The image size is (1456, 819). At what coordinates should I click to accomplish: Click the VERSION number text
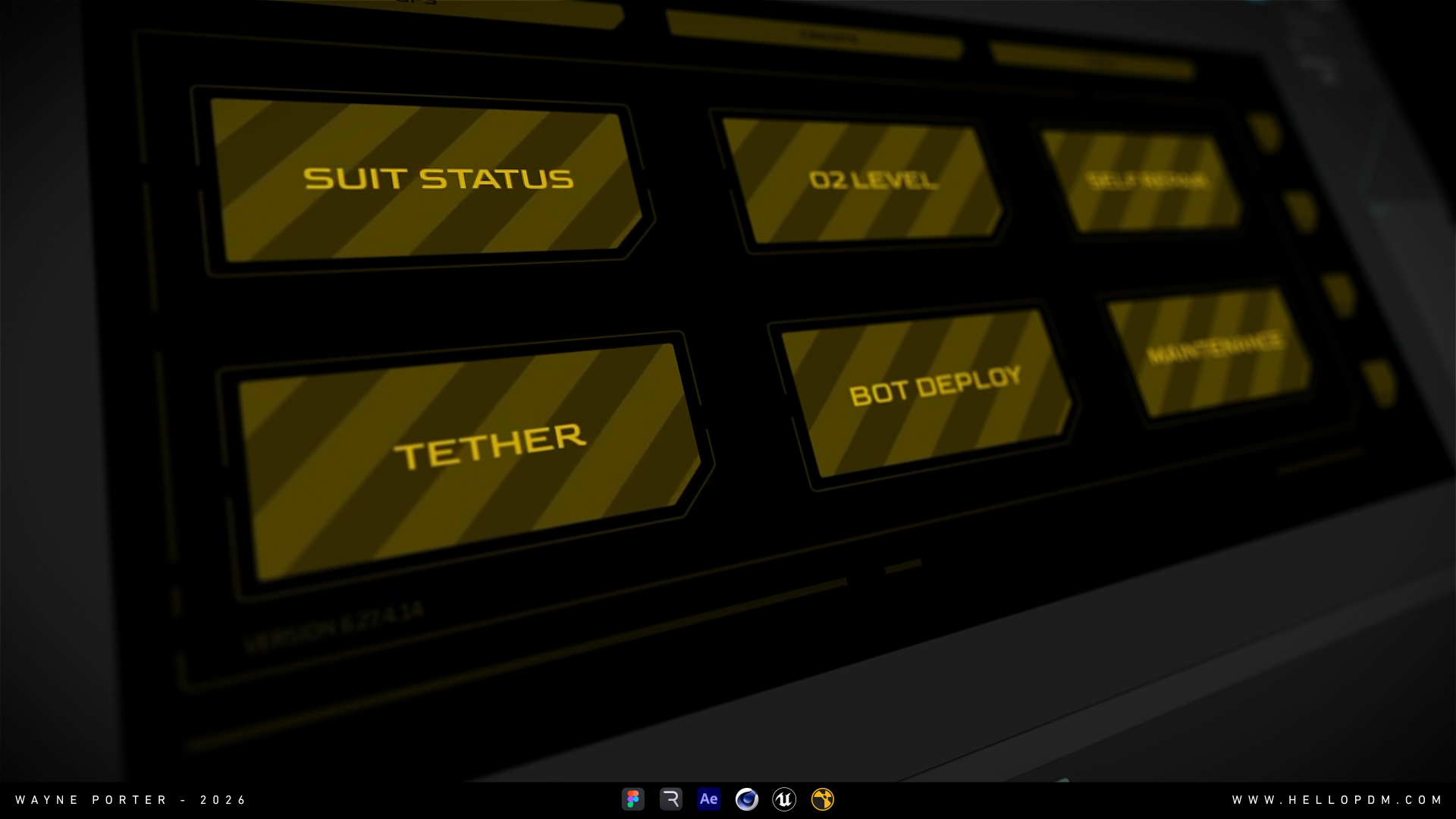click(334, 628)
